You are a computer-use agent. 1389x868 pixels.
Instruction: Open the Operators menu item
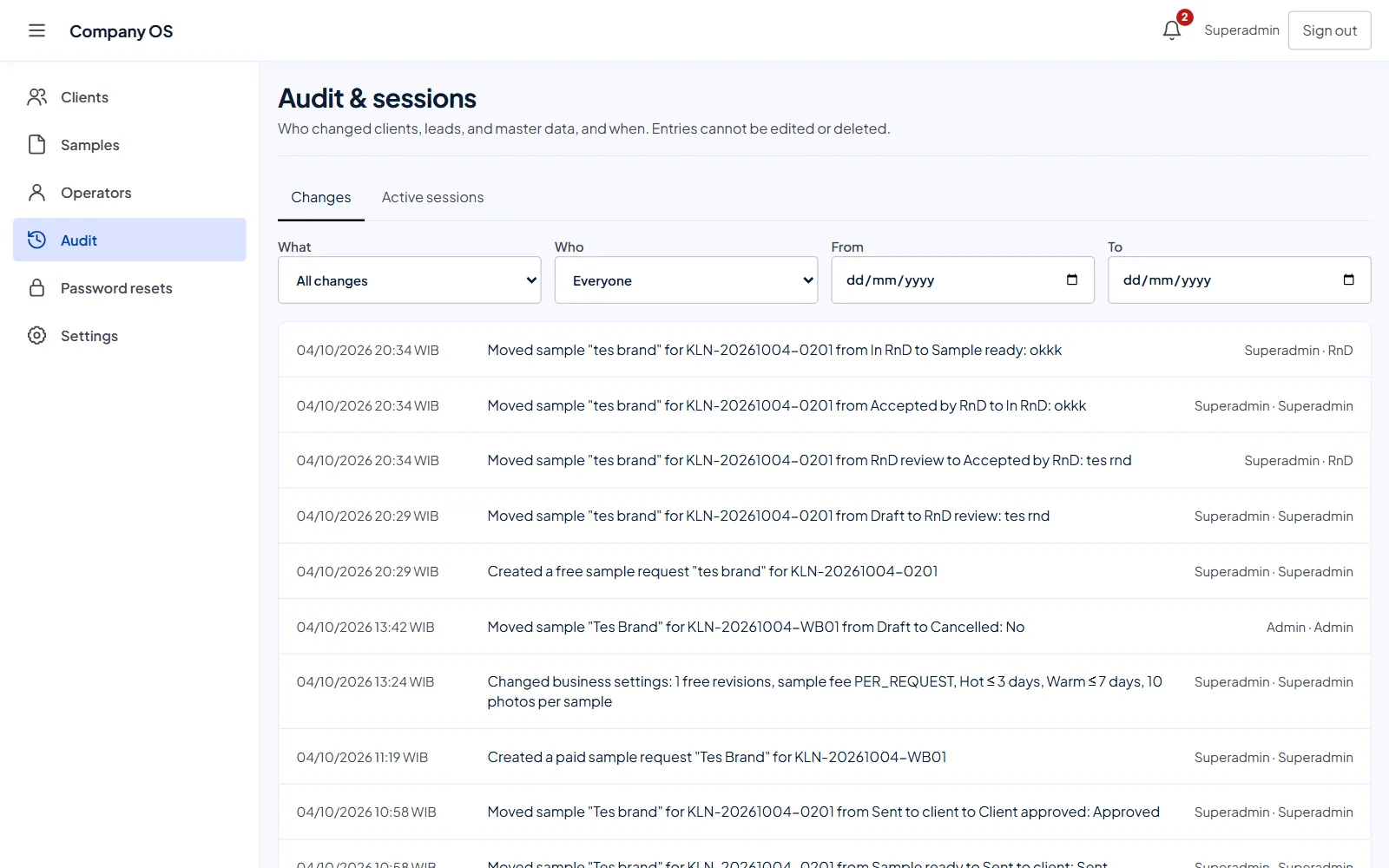tap(129, 193)
